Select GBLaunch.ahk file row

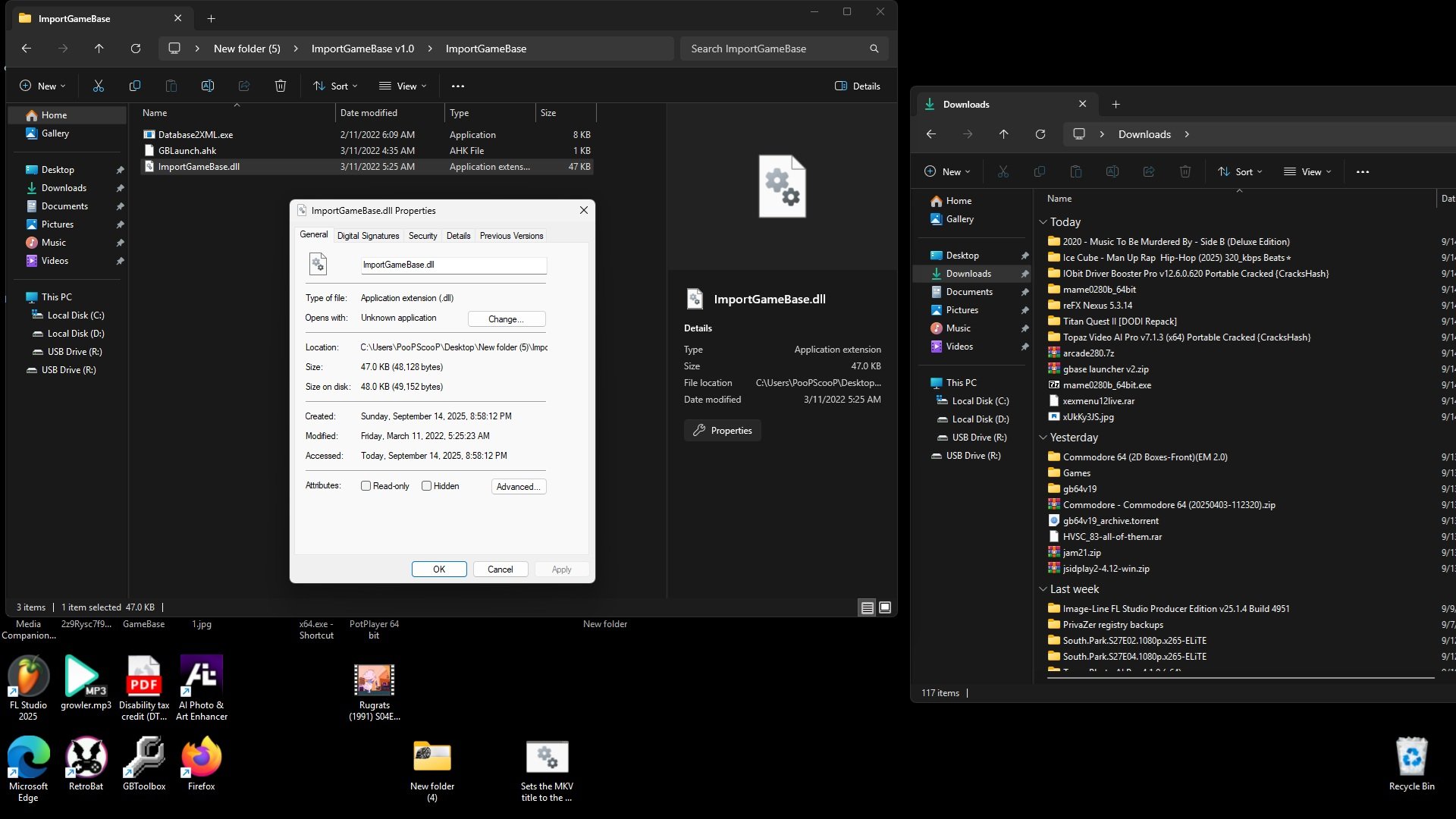click(x=367, y=151)
